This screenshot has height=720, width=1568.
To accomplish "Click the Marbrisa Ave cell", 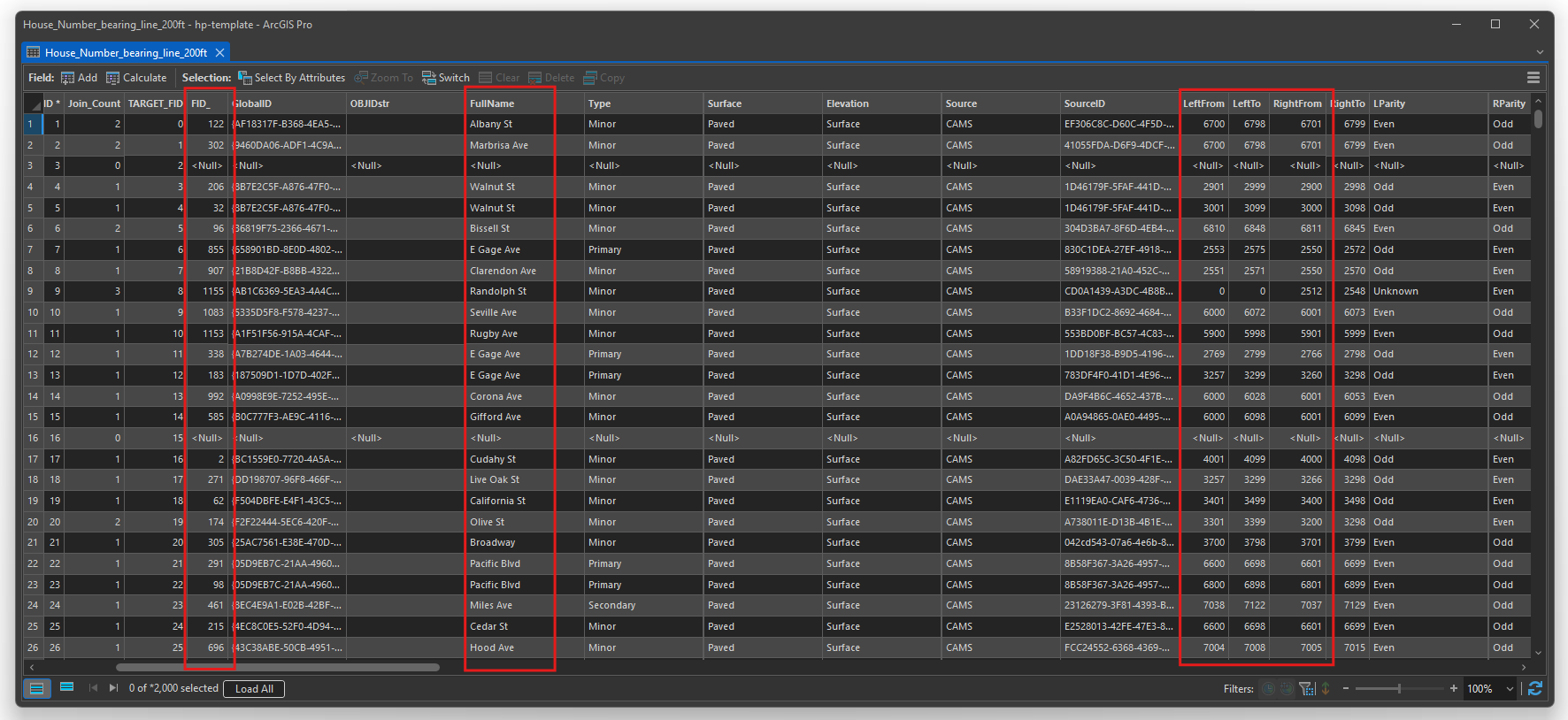I will point(525,145).
